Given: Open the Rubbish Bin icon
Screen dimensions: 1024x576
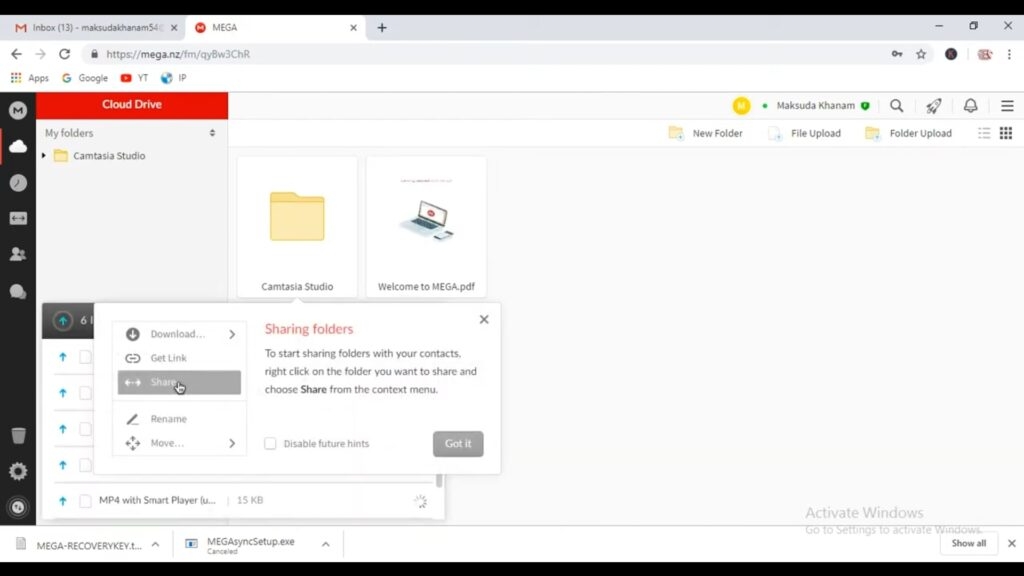Looking at the screenshot, I should 18,436.
